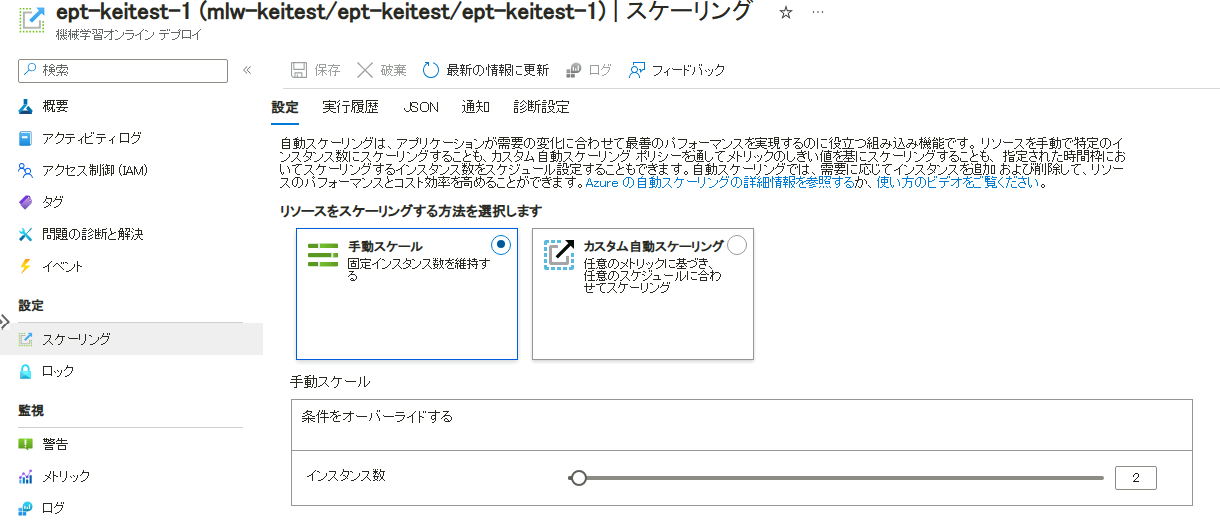The image size is (1220, 522).
Task: Click 破棄 discard toolbar button
Action: coord(382,70)
